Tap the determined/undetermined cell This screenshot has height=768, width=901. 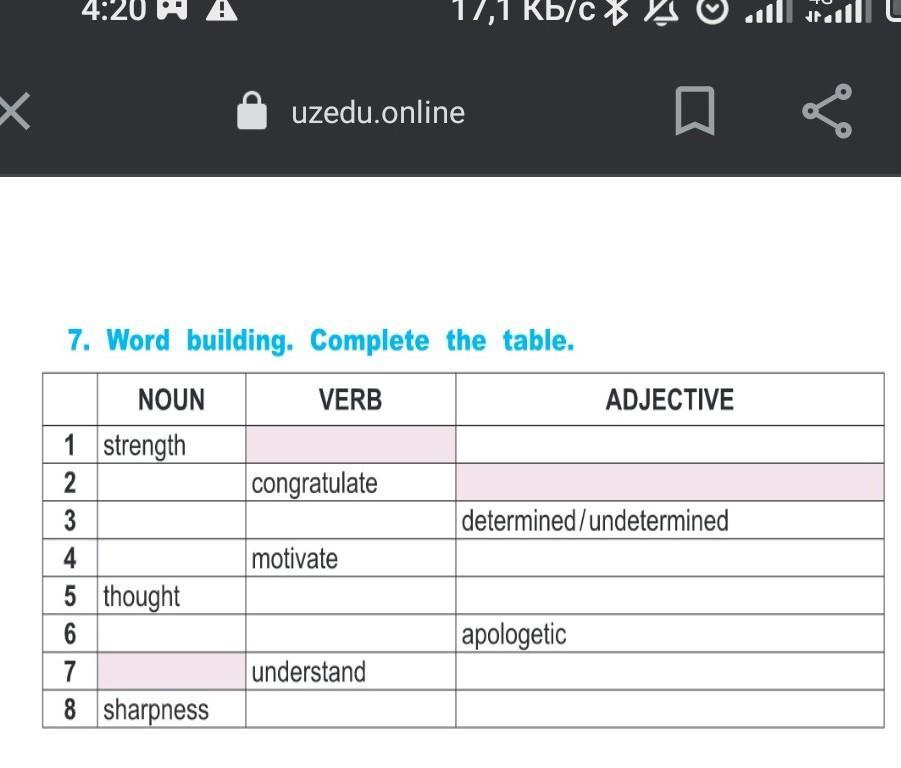(670, 520)
